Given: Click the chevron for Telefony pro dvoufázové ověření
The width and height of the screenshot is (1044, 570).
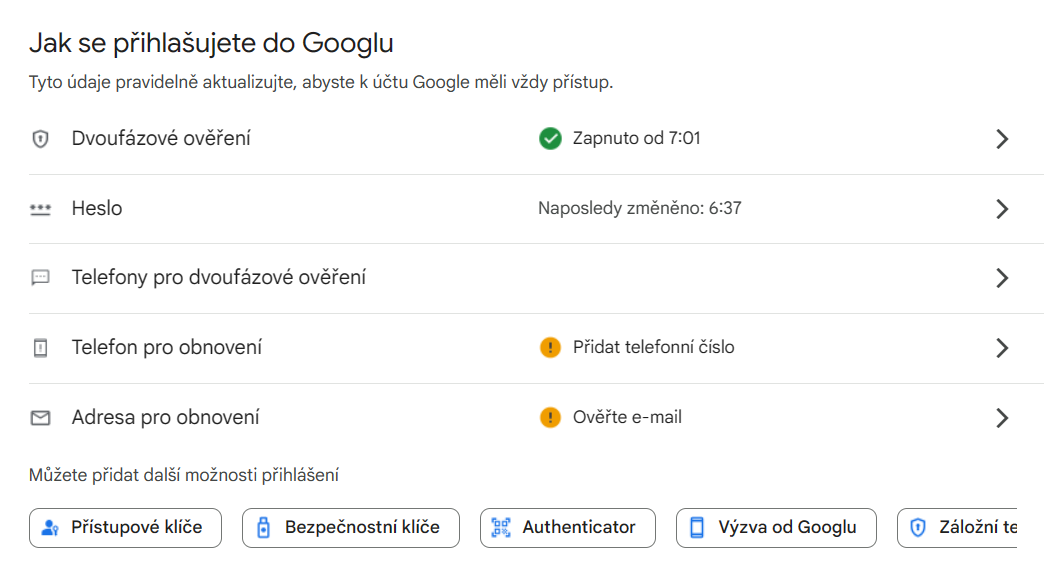Looking at the screenshot, I should click(x=1002, y=278).
